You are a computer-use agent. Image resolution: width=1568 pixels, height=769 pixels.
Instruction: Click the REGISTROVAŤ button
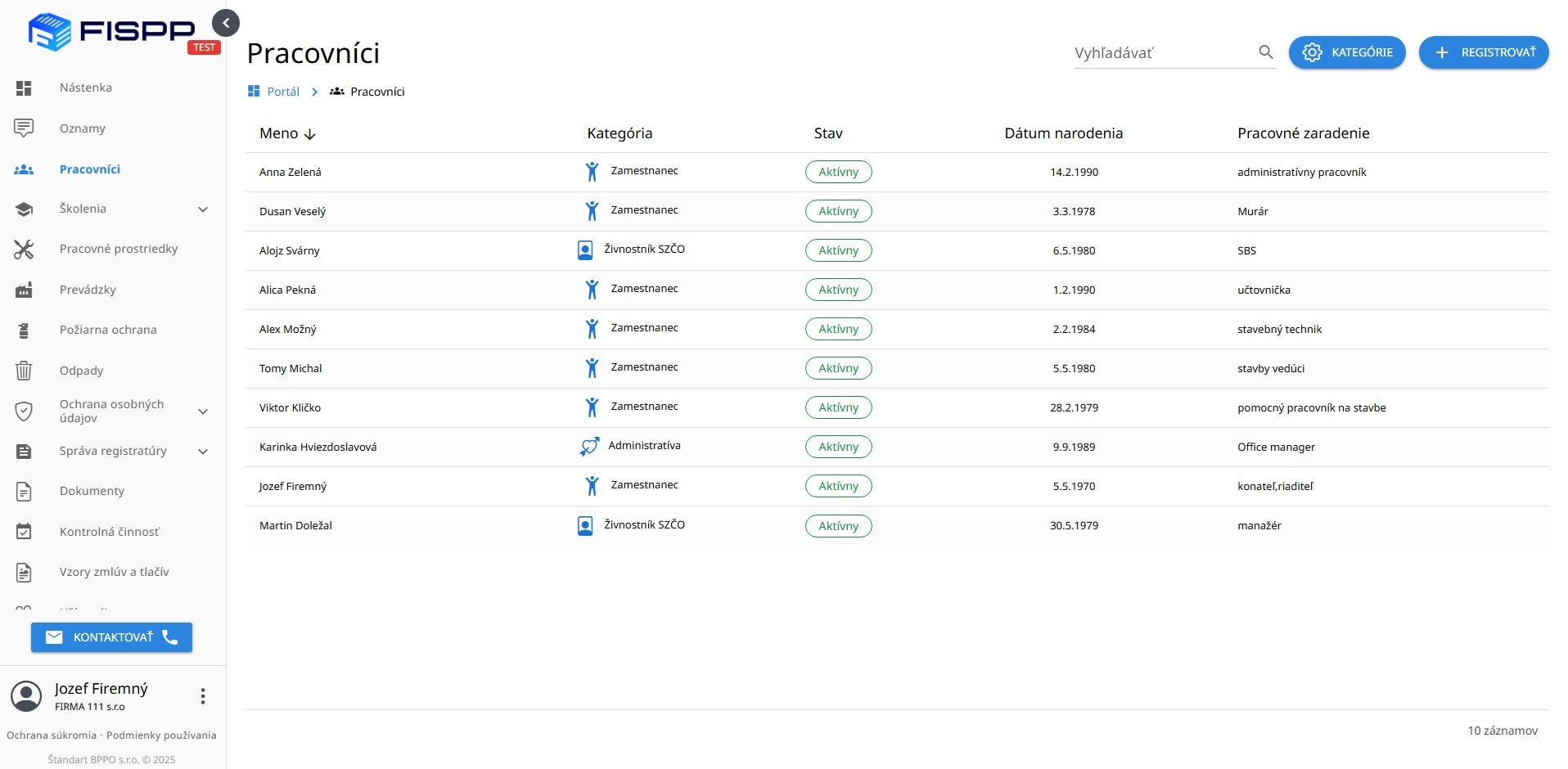click(x=1483, y=52)
